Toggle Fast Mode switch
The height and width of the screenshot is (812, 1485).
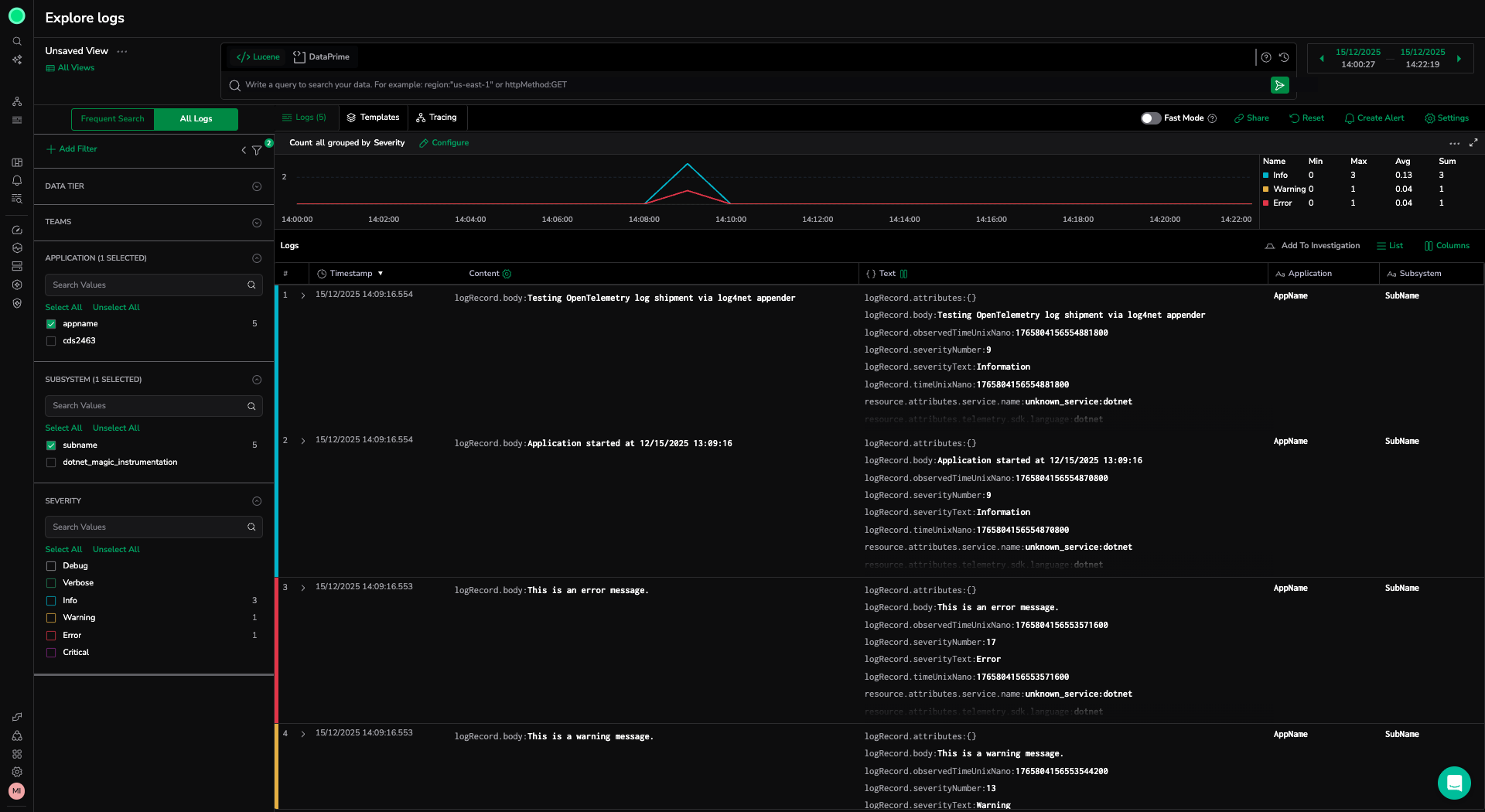click(1150, 118)
